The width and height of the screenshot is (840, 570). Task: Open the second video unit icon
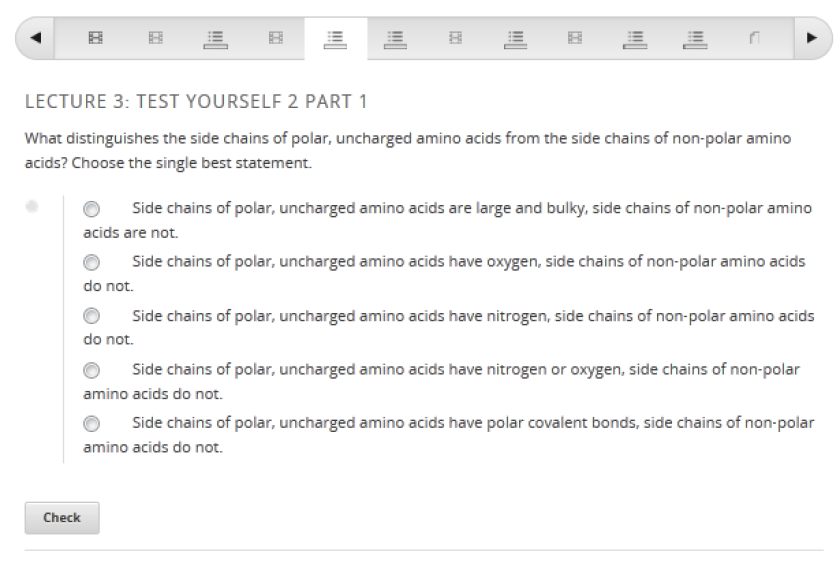(x=155, y=39)
